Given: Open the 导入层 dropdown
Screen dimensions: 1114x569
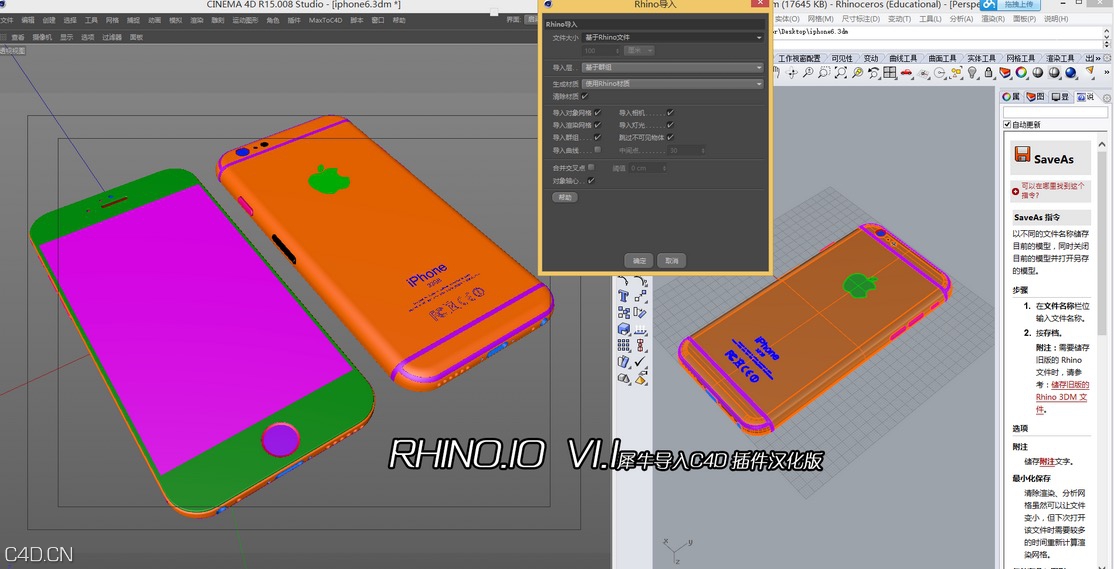Looking at the screenshot, I should 673,67.
